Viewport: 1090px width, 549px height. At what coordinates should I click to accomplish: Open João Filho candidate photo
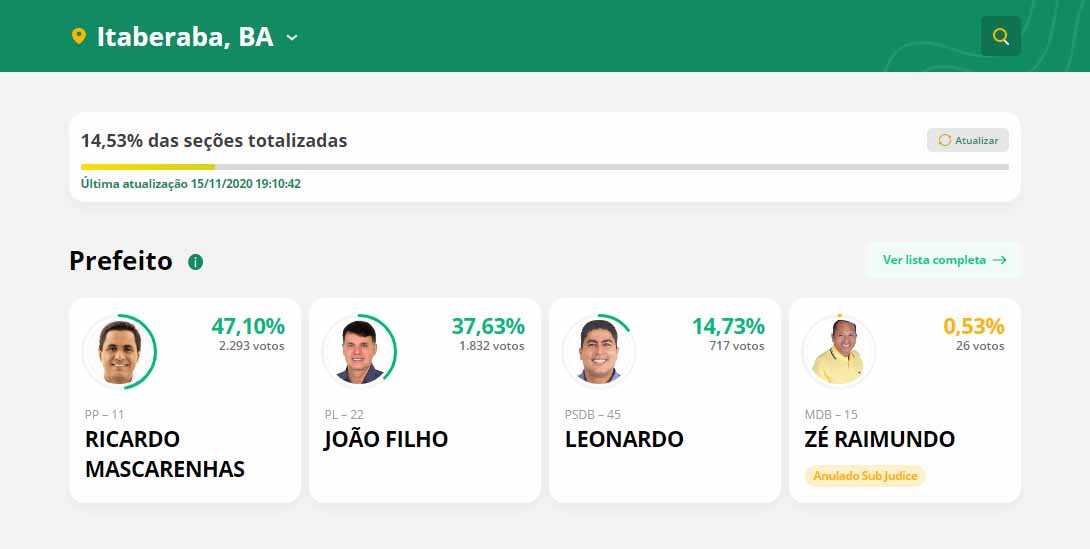[359, 352]
